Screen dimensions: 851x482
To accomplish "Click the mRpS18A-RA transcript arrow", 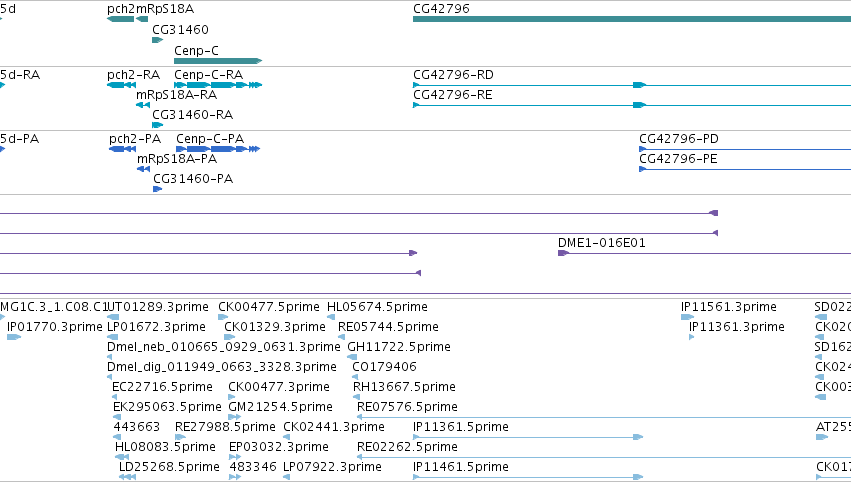I will coord(143,105).
